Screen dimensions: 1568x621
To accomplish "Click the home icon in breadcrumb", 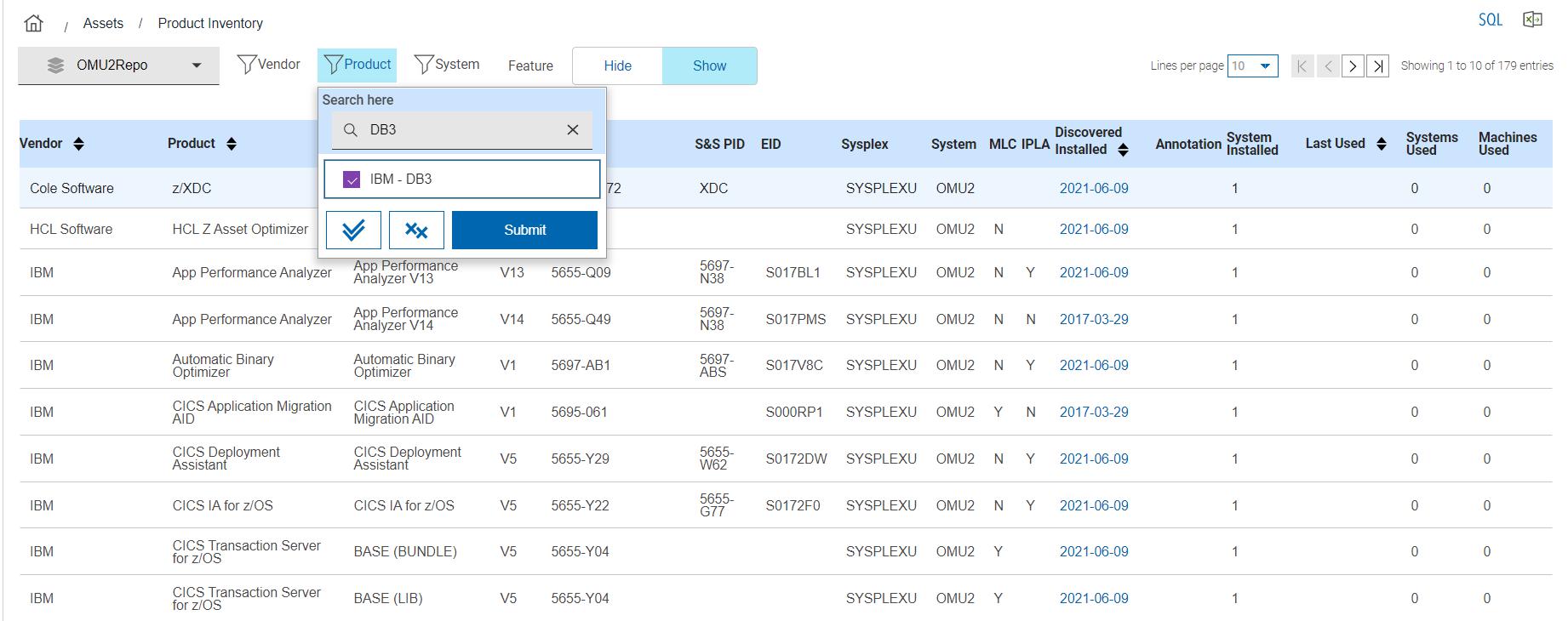I will tap(33, 23).
